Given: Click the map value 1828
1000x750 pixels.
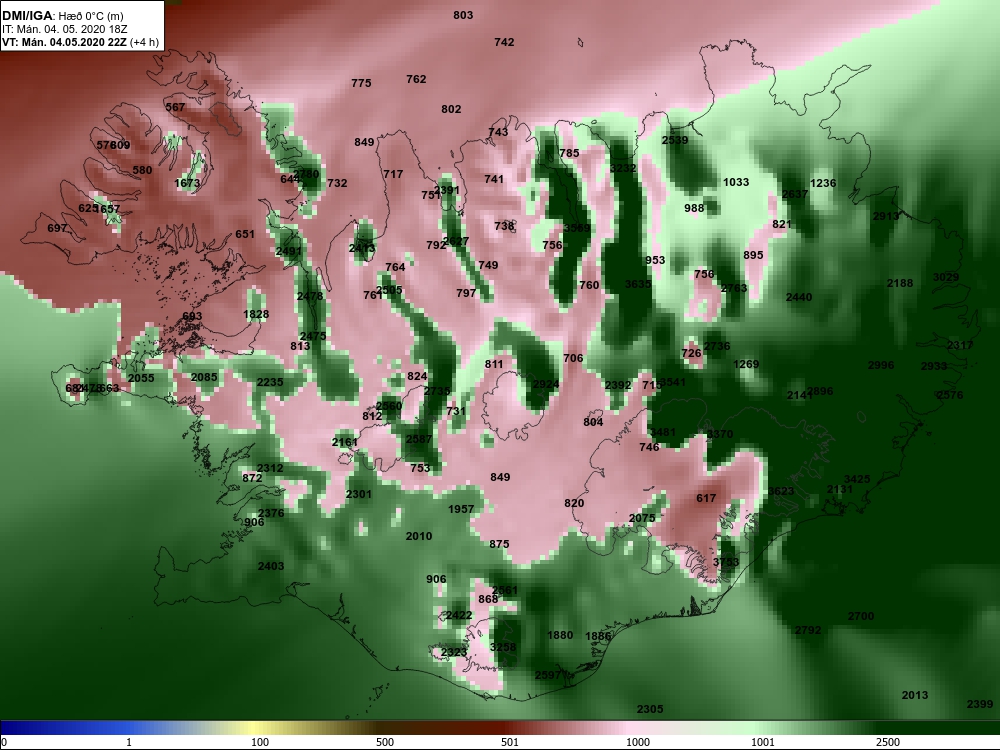Looking at the screenshot, I should click(256, 314).
